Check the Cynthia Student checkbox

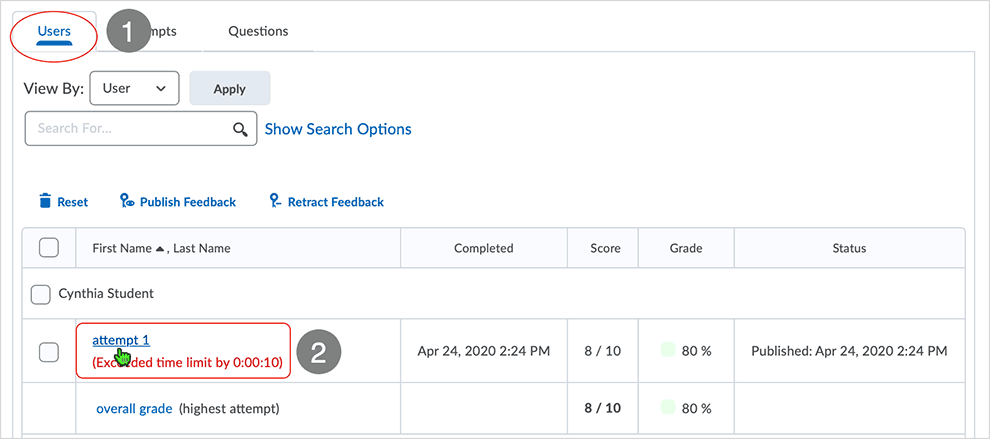[40, 294]
